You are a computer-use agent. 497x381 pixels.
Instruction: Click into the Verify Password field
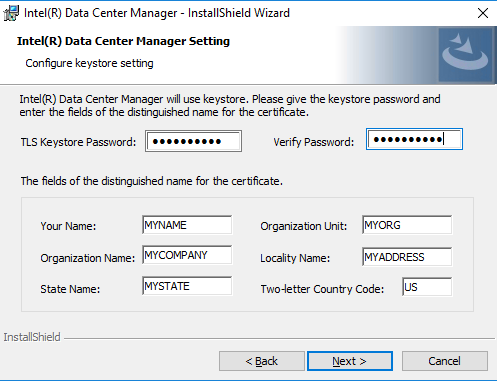(x=414, y=139)
